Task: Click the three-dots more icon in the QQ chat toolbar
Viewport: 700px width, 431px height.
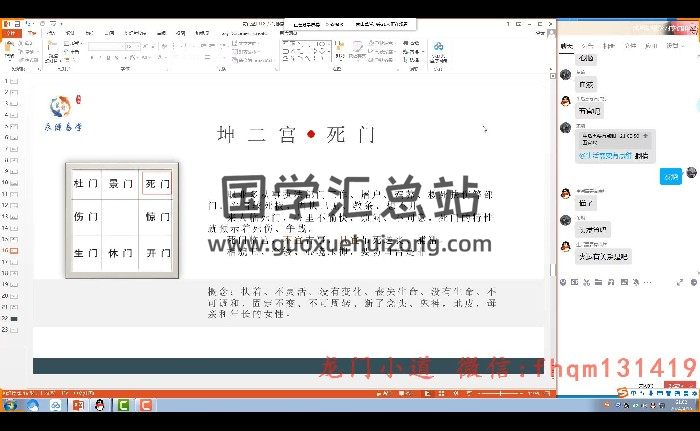Action: [x=648, y=282]
